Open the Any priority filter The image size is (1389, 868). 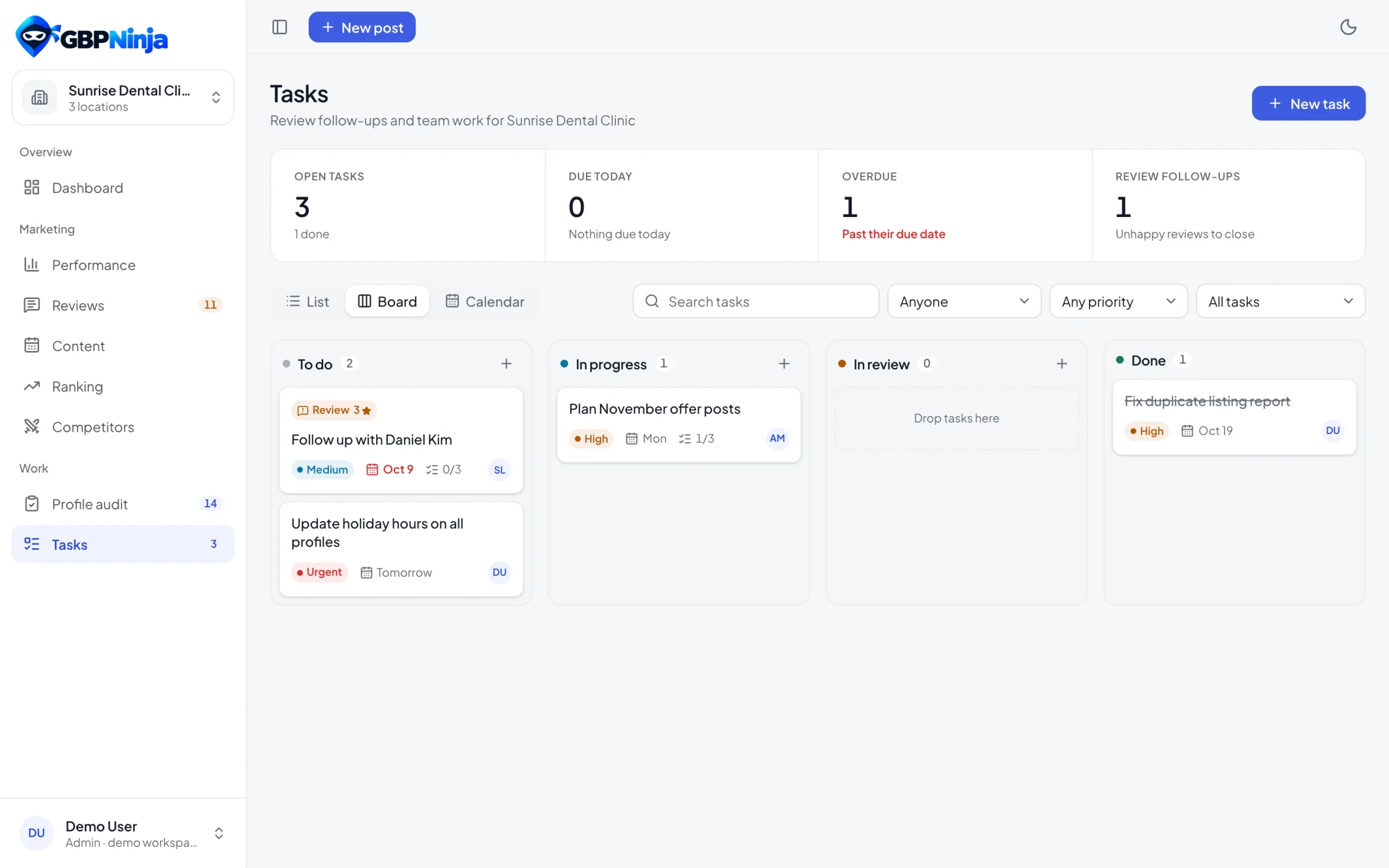tap(1118, 302)
